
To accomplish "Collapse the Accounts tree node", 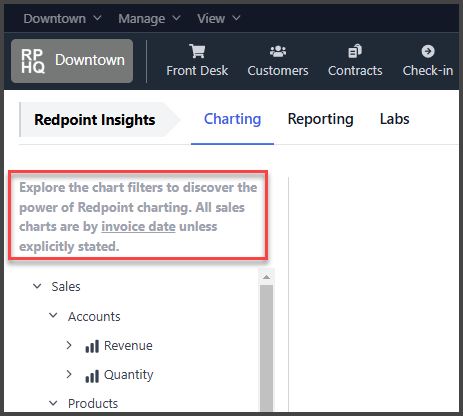I will 53,315.
